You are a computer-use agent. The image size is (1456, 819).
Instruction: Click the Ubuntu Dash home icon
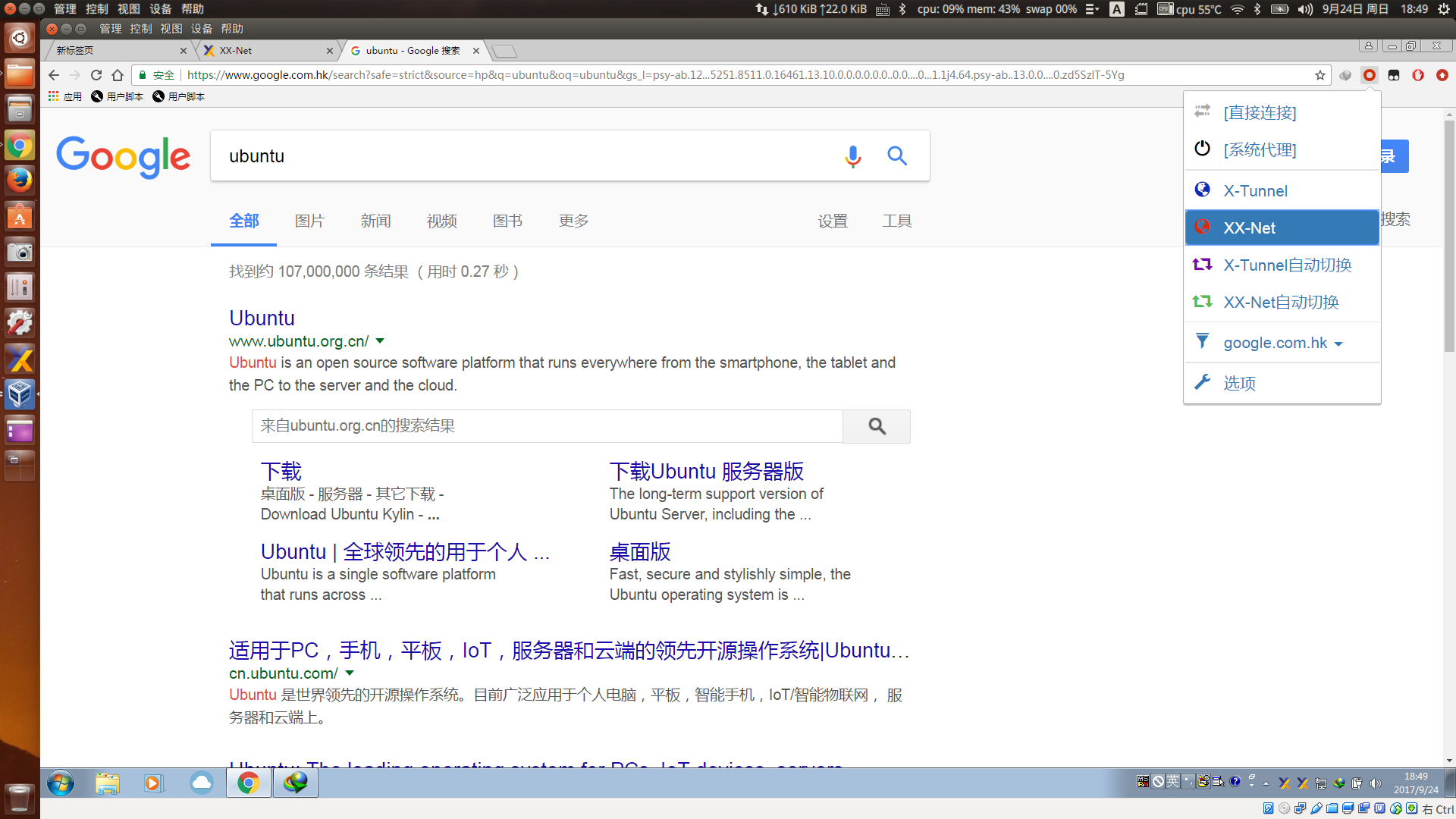click(x=20, y=37)
